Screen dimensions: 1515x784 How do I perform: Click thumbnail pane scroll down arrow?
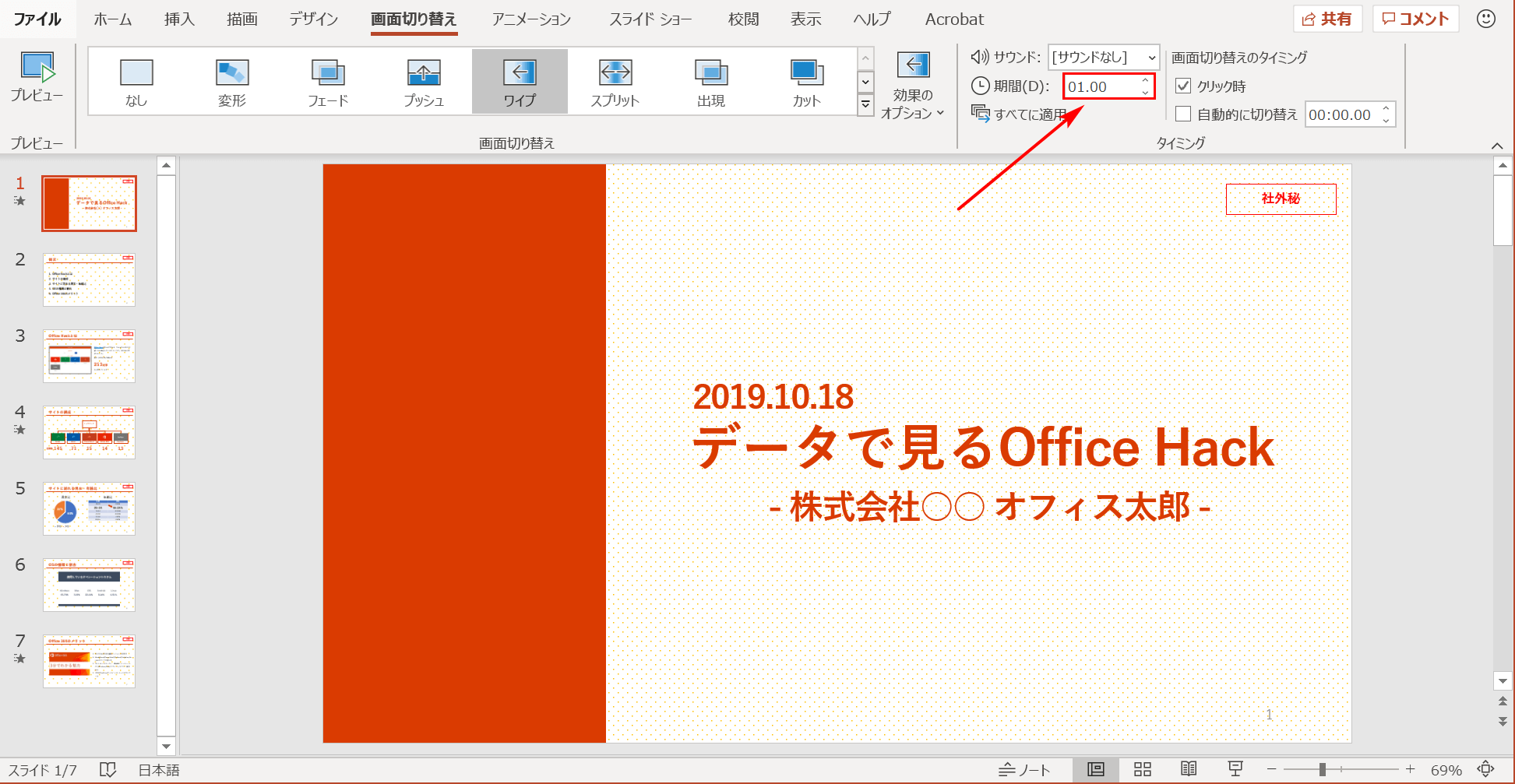click(166, 747)
